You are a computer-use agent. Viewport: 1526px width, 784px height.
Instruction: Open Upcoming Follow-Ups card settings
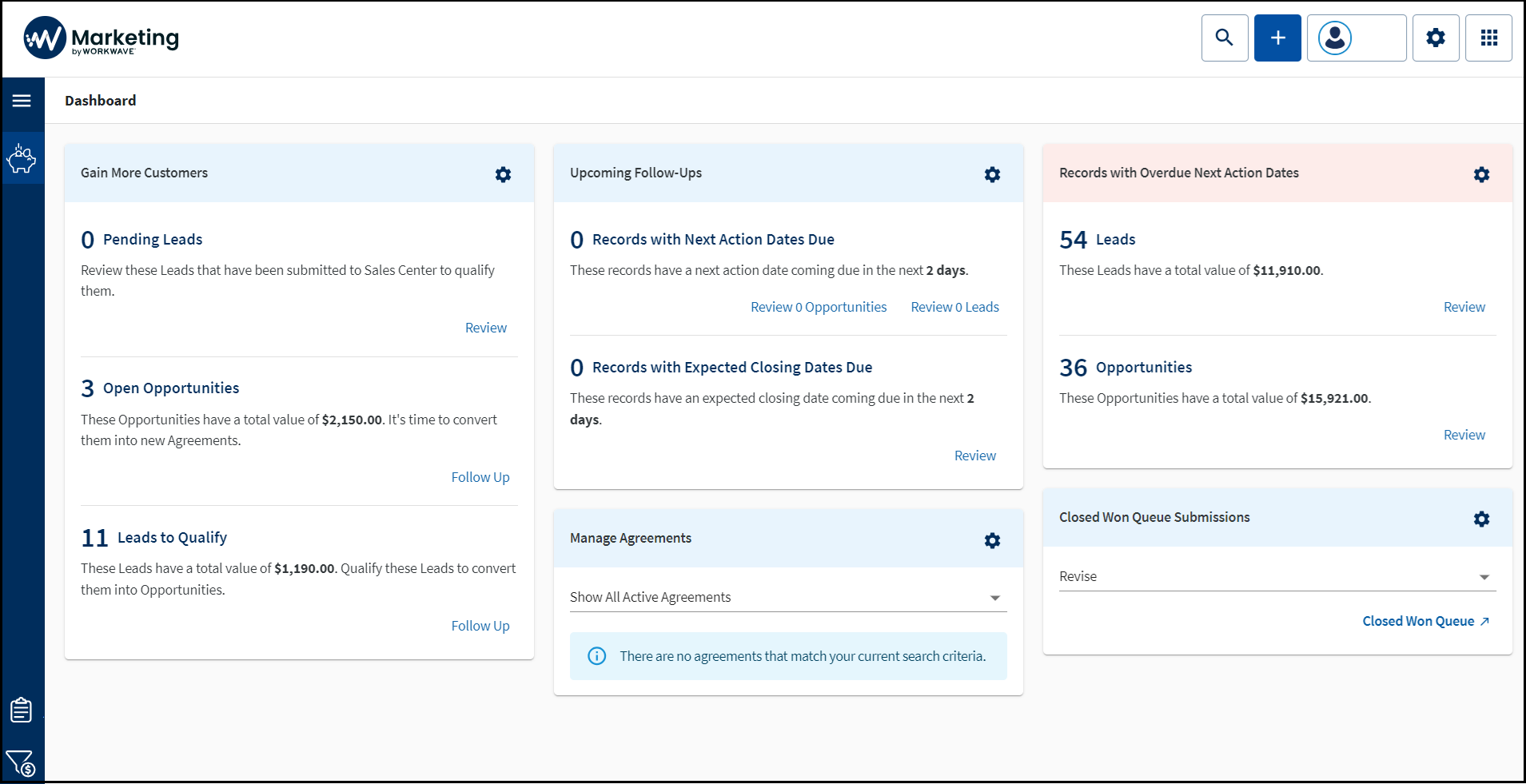992,174
